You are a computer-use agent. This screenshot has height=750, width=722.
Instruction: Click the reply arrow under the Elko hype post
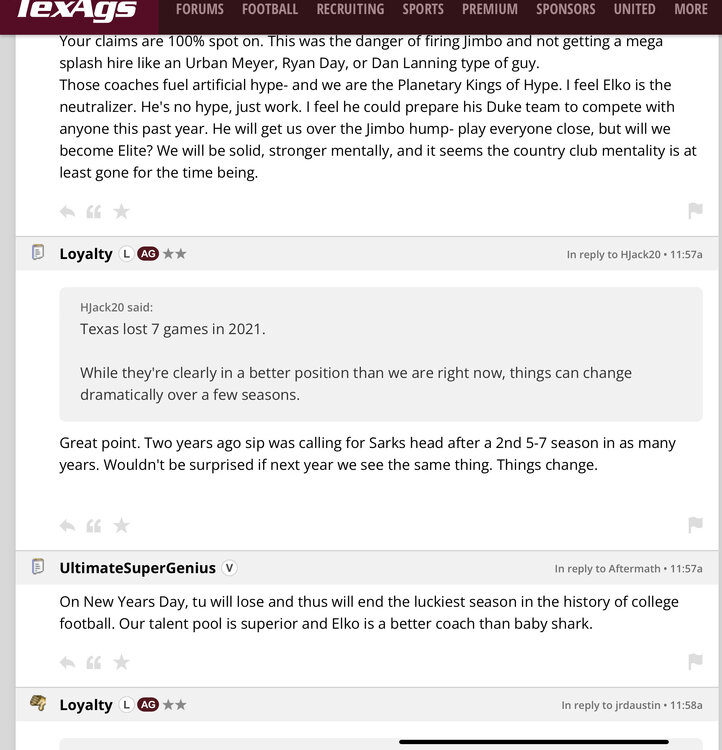tap(67, 211)
